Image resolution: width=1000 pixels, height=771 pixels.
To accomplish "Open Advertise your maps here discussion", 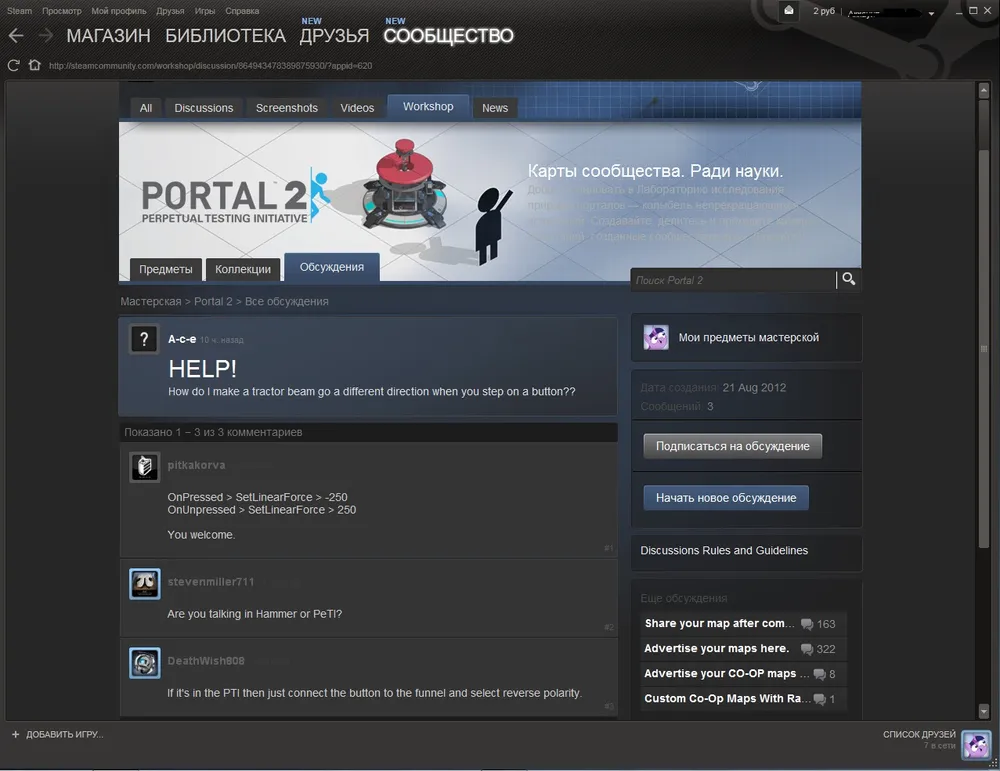I will pos(716,648).
